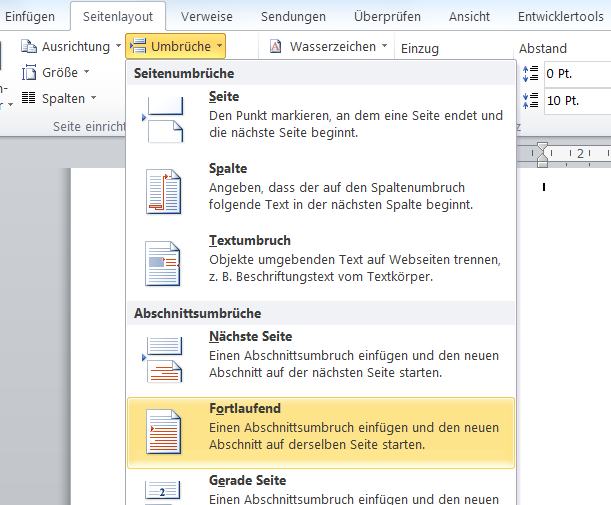
Task: Open the Entwicklertools tab
Action: (x=560, y=17)
